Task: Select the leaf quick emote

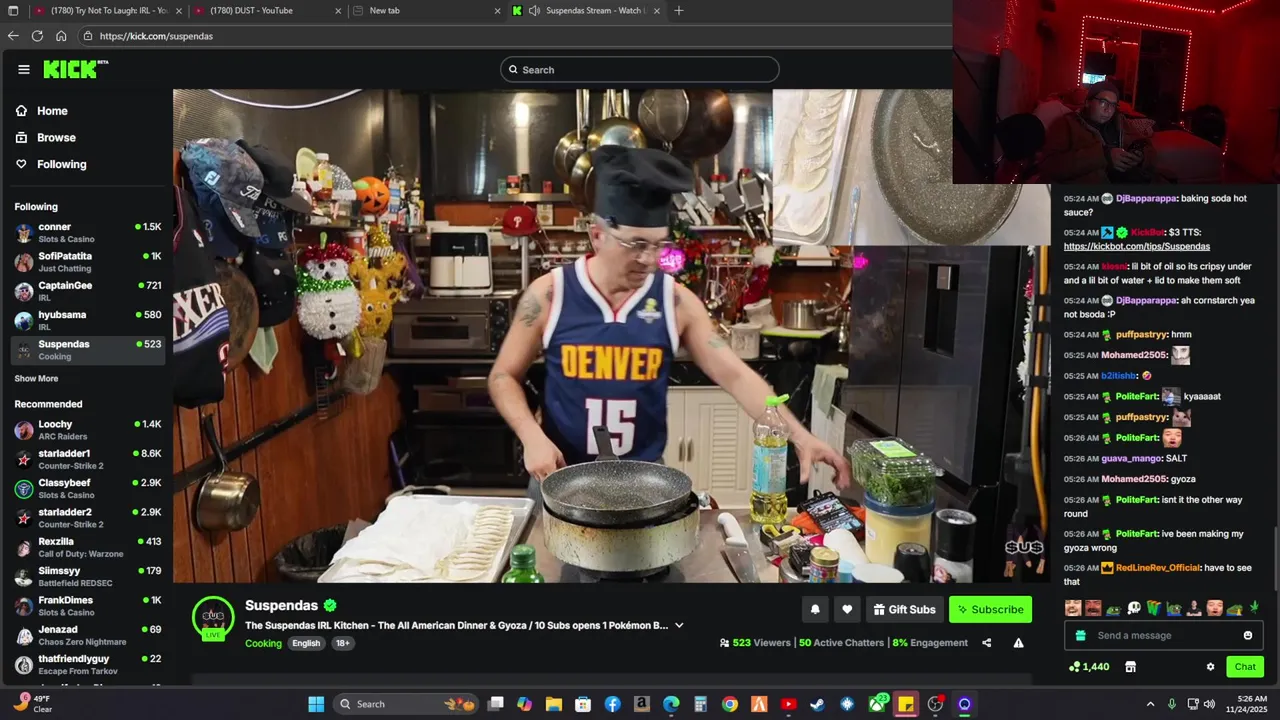Action: (x=1254, y=608)
